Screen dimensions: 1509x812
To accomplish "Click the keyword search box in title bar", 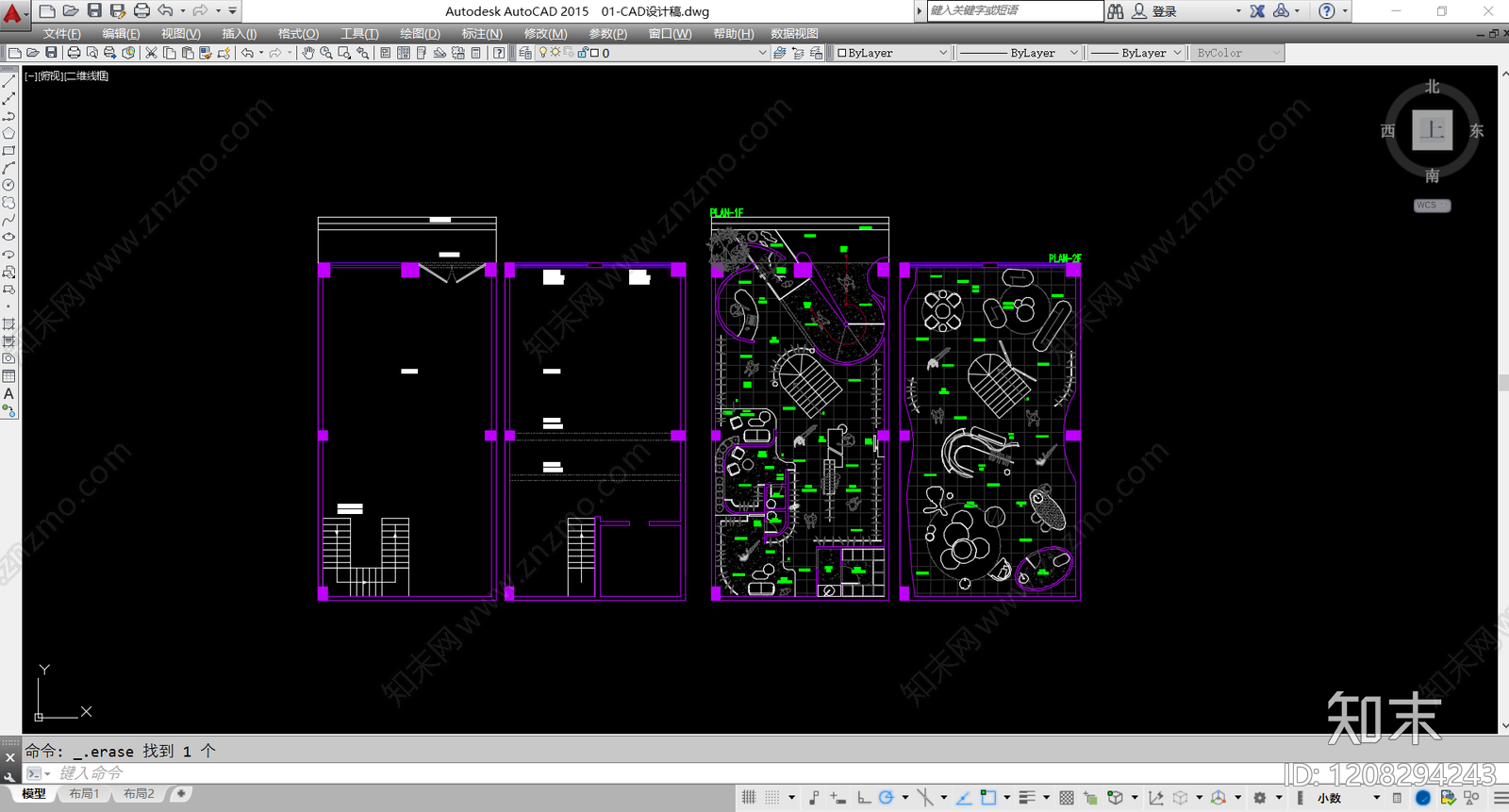I will (x=1015, y=10).
